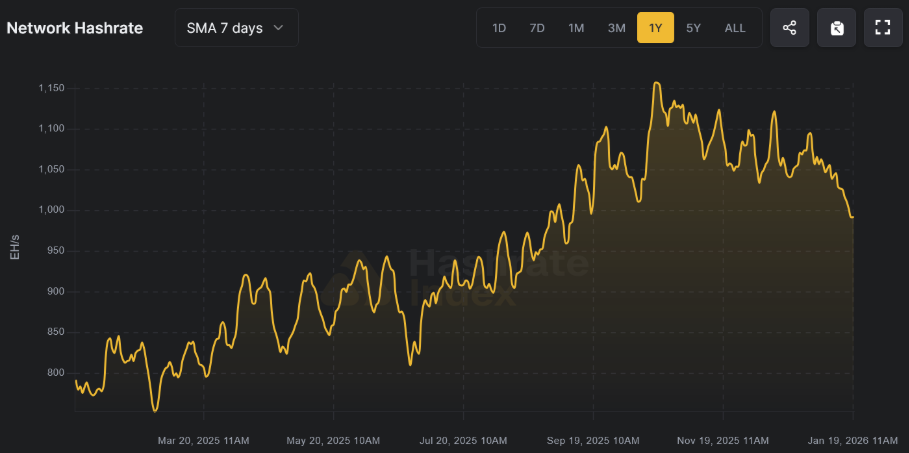
Task: Select the 1D time range
Action: point(498,28)
